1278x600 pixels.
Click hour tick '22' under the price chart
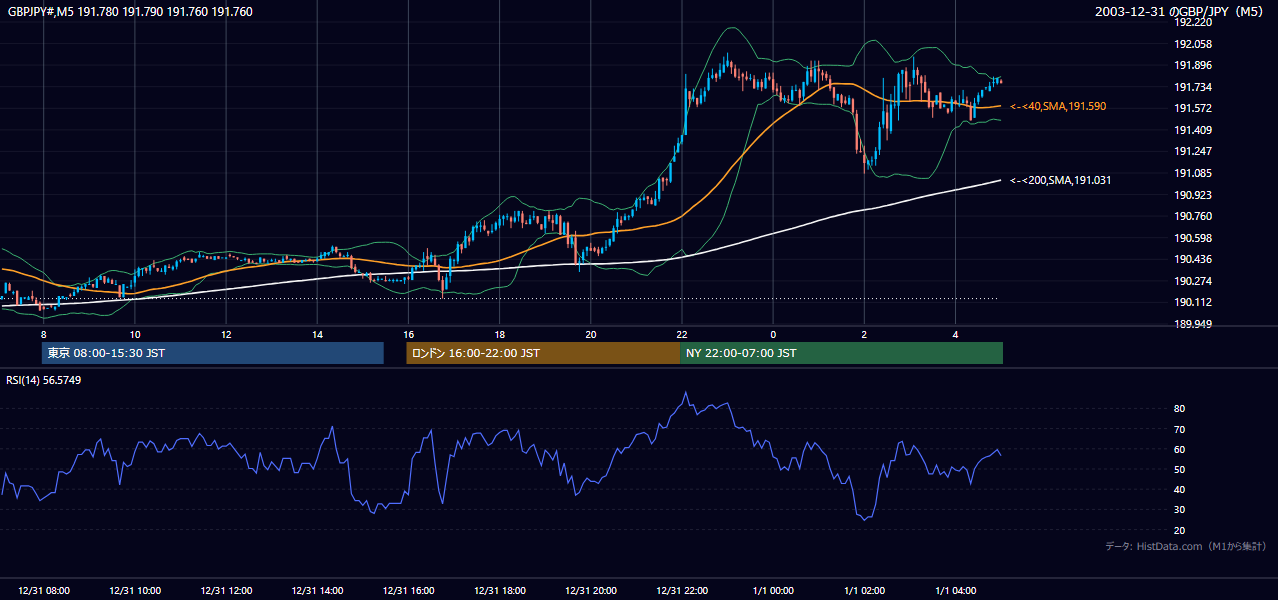[x=681, y=334]
